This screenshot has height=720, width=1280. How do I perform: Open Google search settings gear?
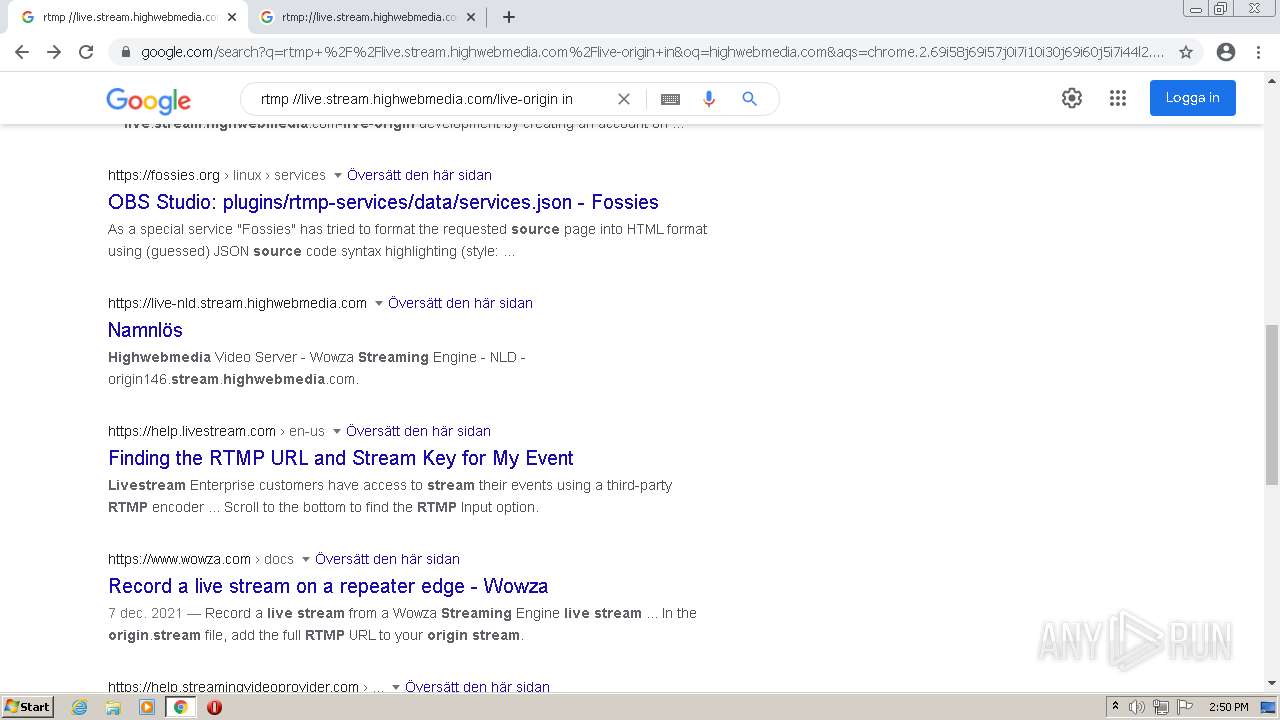[1072, 98]
